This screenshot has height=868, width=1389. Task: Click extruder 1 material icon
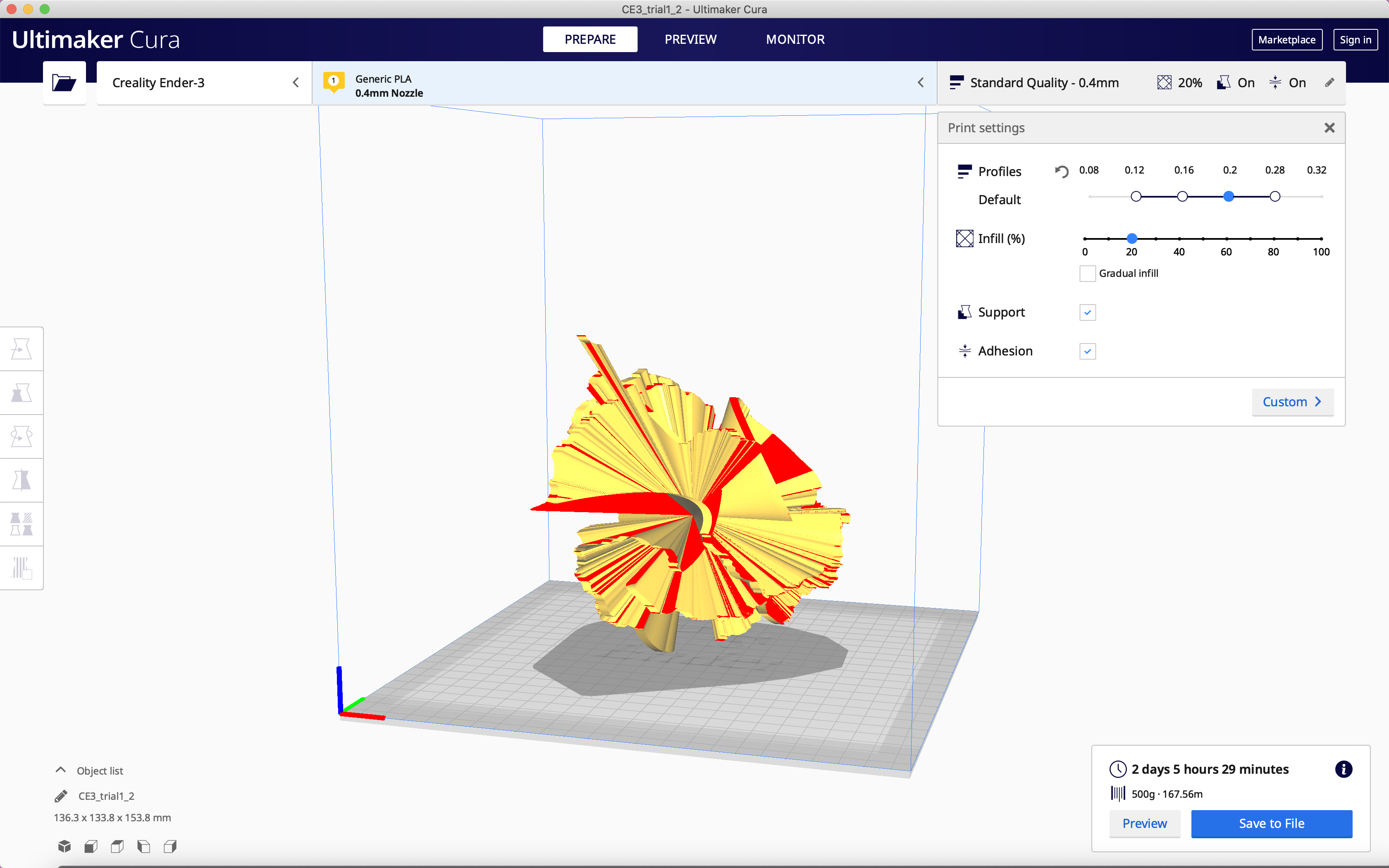[334, 82]
